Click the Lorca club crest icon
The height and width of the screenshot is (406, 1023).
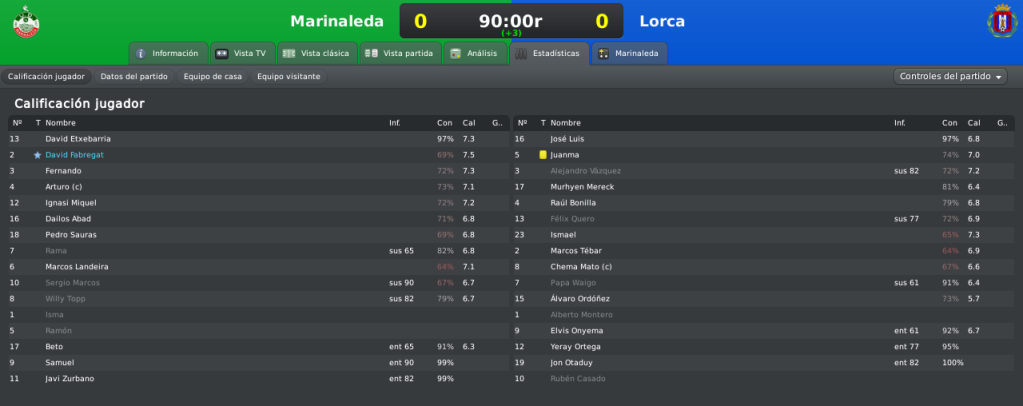(1002, 21)
